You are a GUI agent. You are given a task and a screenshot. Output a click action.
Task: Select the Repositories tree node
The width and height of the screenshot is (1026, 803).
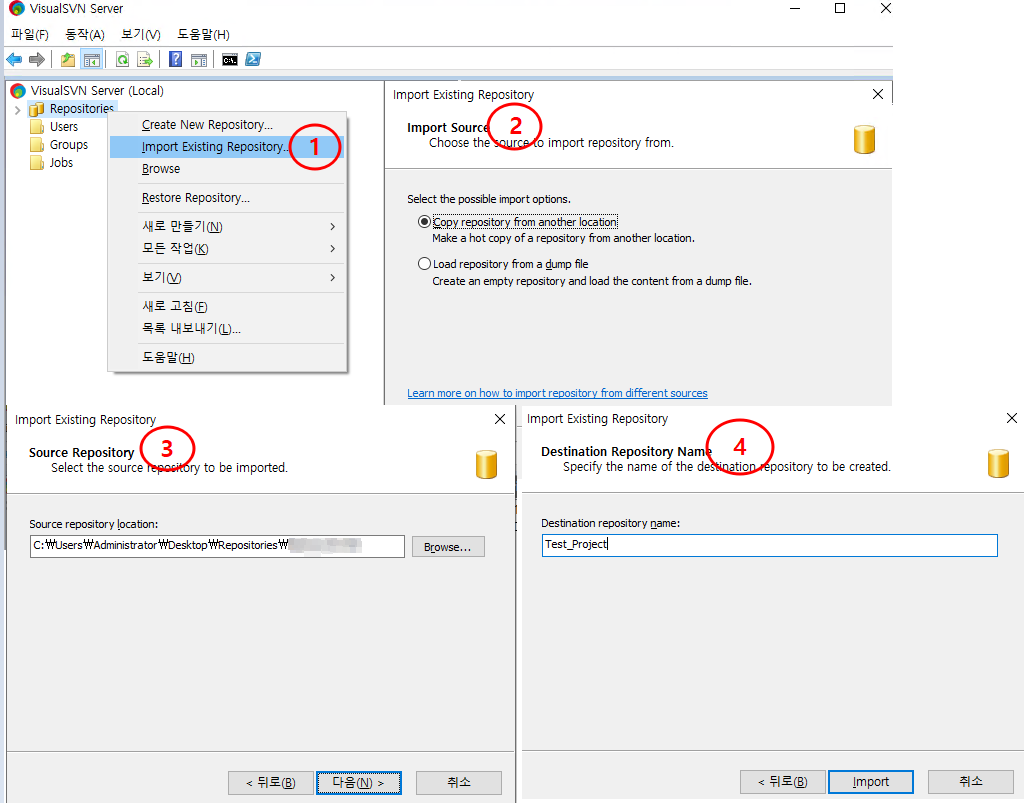pyautogui.click(x=82, y=109)
